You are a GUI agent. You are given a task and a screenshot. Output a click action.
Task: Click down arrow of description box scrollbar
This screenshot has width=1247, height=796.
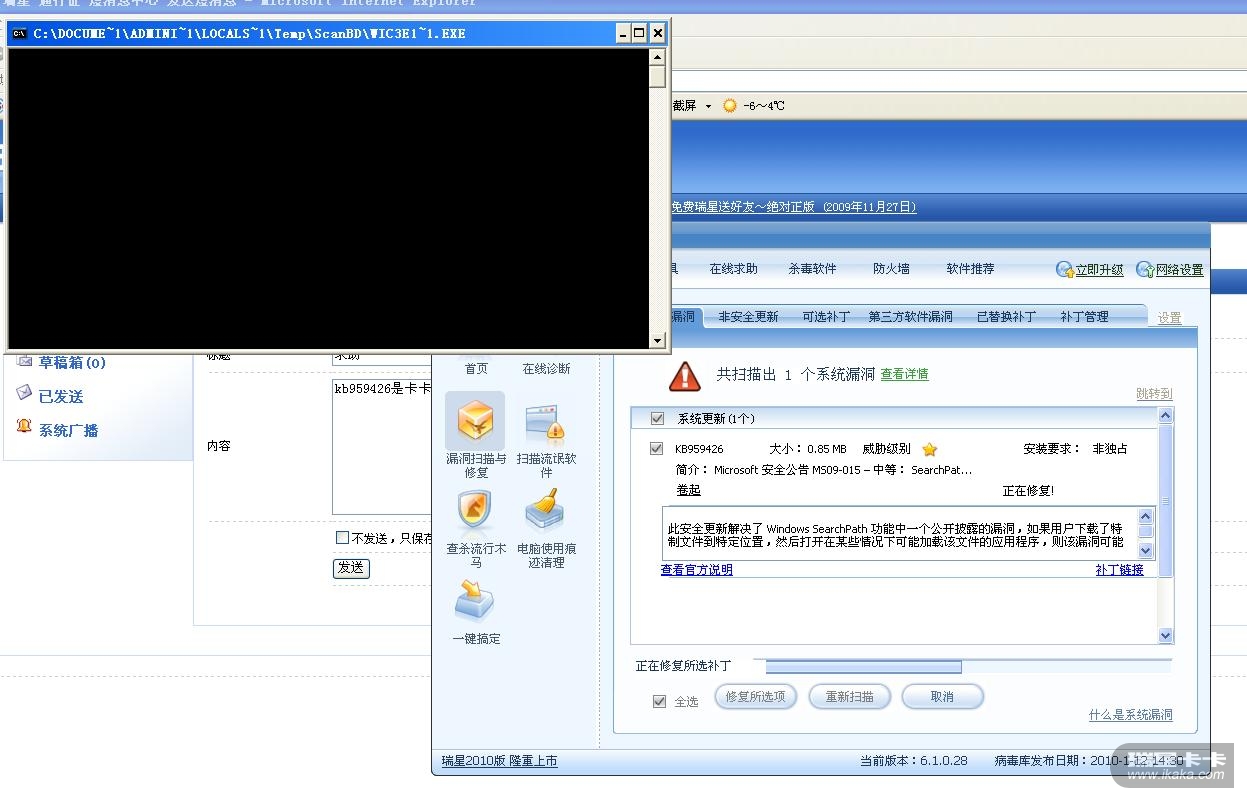tap(1146, 550)
